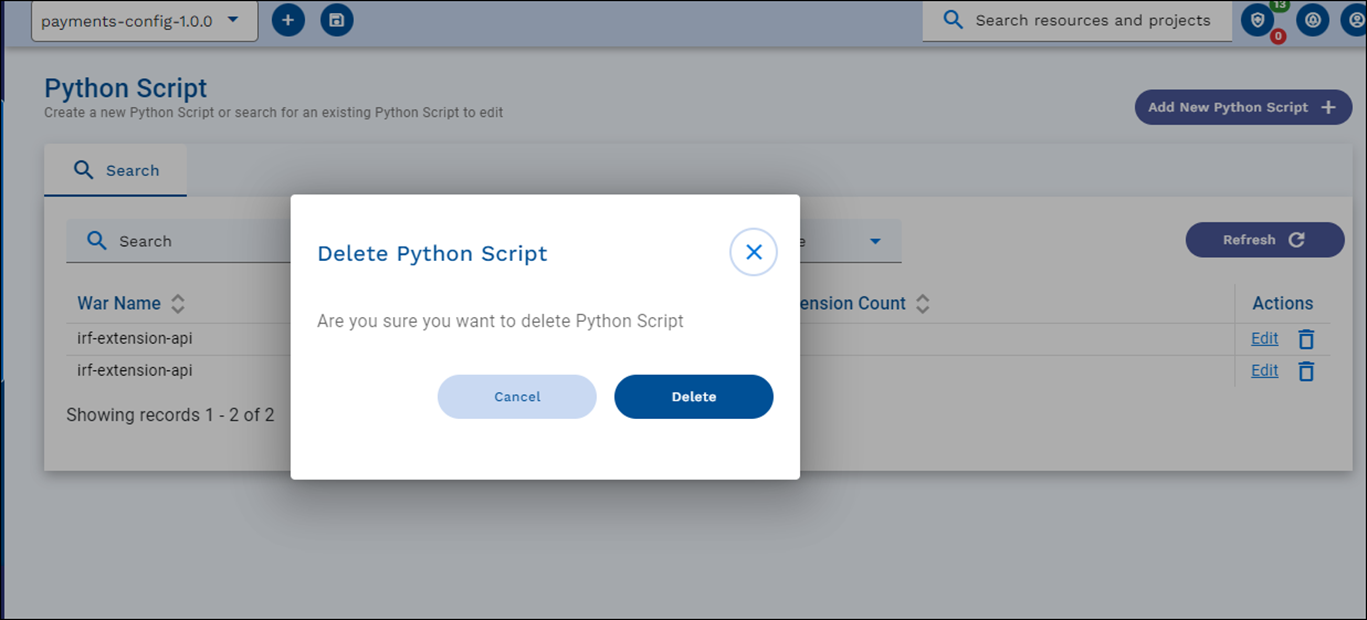Sort by War Name column
Viewport: 1367px width, 620px height.
(178, 303)
